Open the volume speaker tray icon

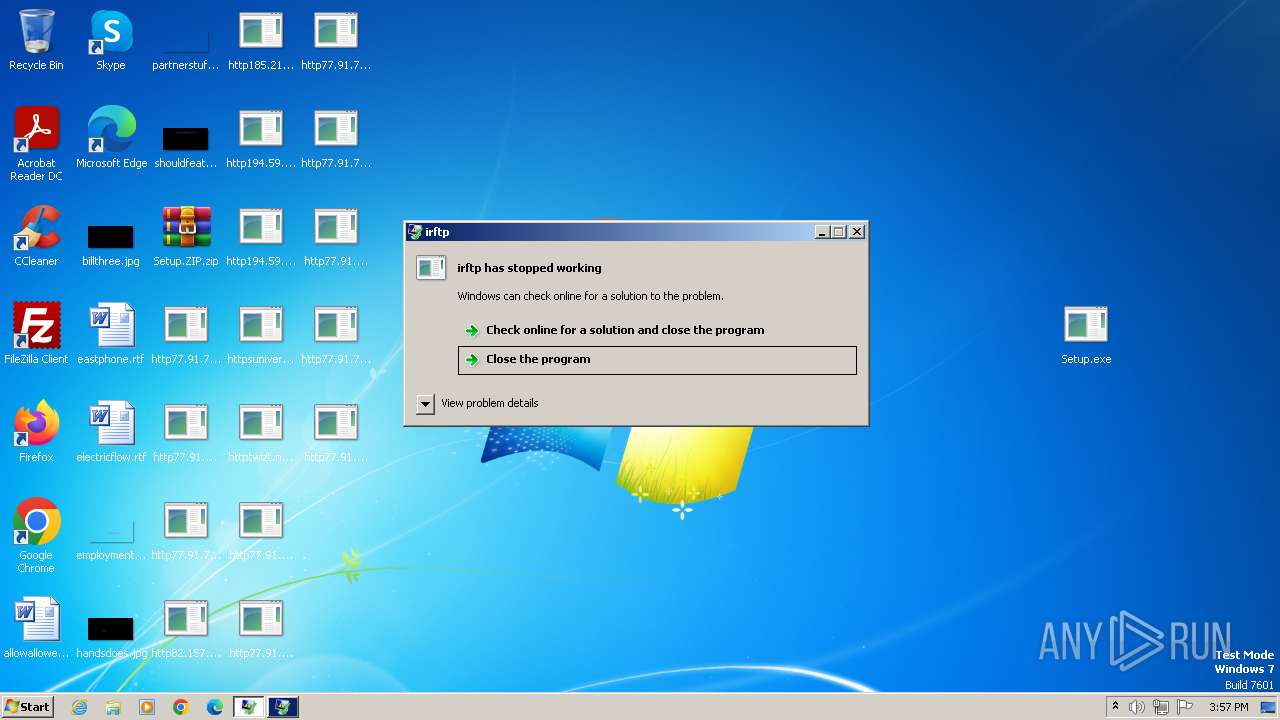1137,707
